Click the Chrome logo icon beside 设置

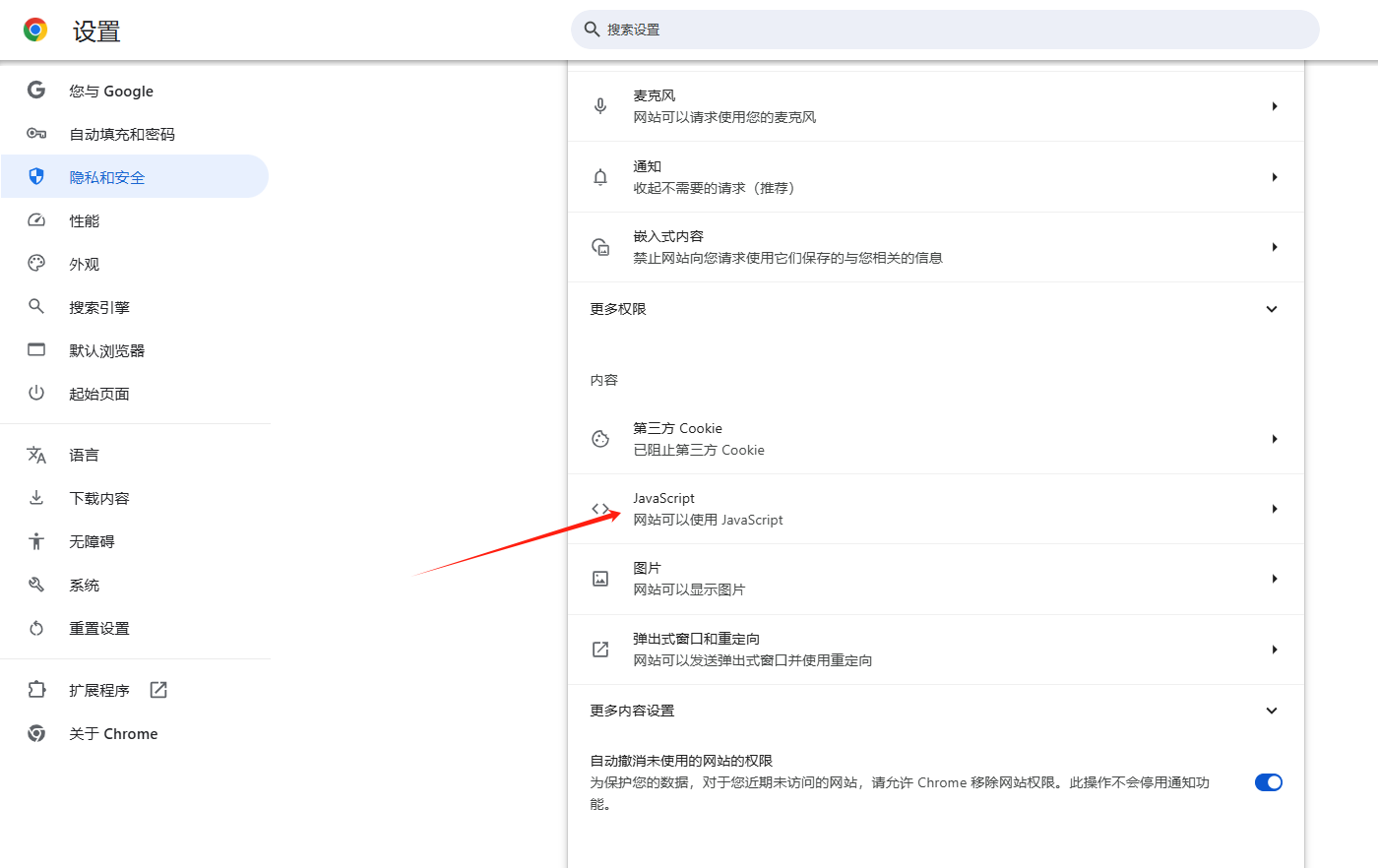point(35,31)
